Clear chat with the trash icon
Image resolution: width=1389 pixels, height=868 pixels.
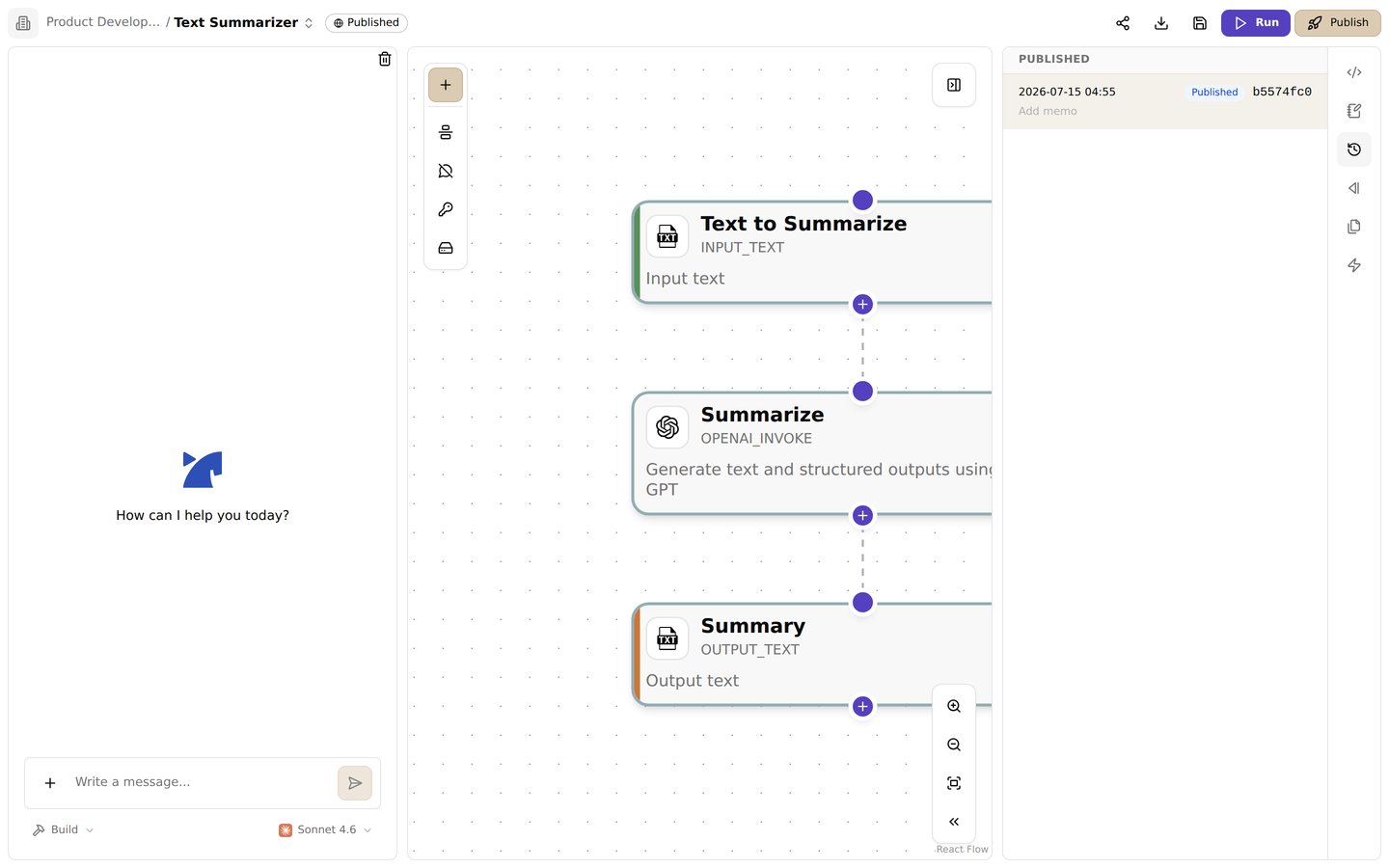[385, 59]
